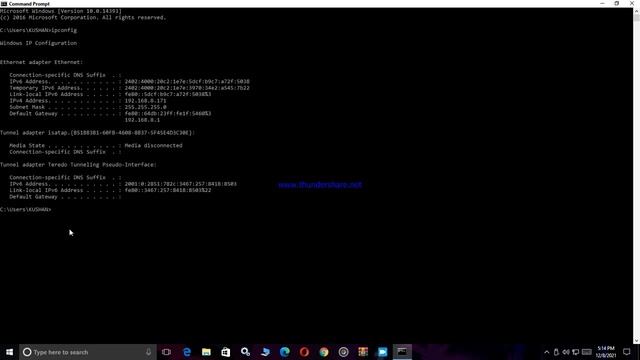Launch Google Chrome from taskbar
This screenshot has width=640, height=360.
[324, 352]
